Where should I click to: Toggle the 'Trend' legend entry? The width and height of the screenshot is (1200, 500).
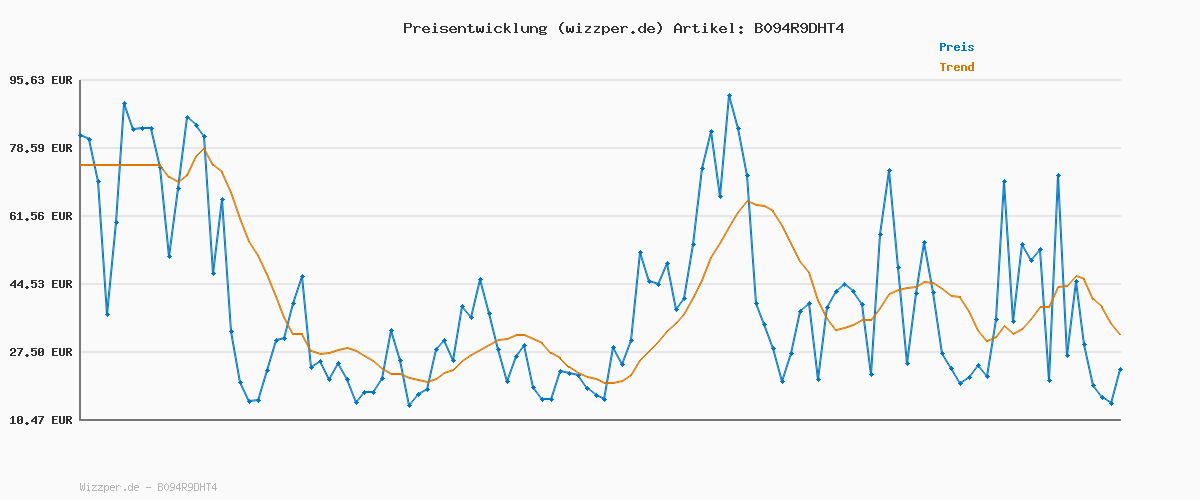(x=956, y=68)
